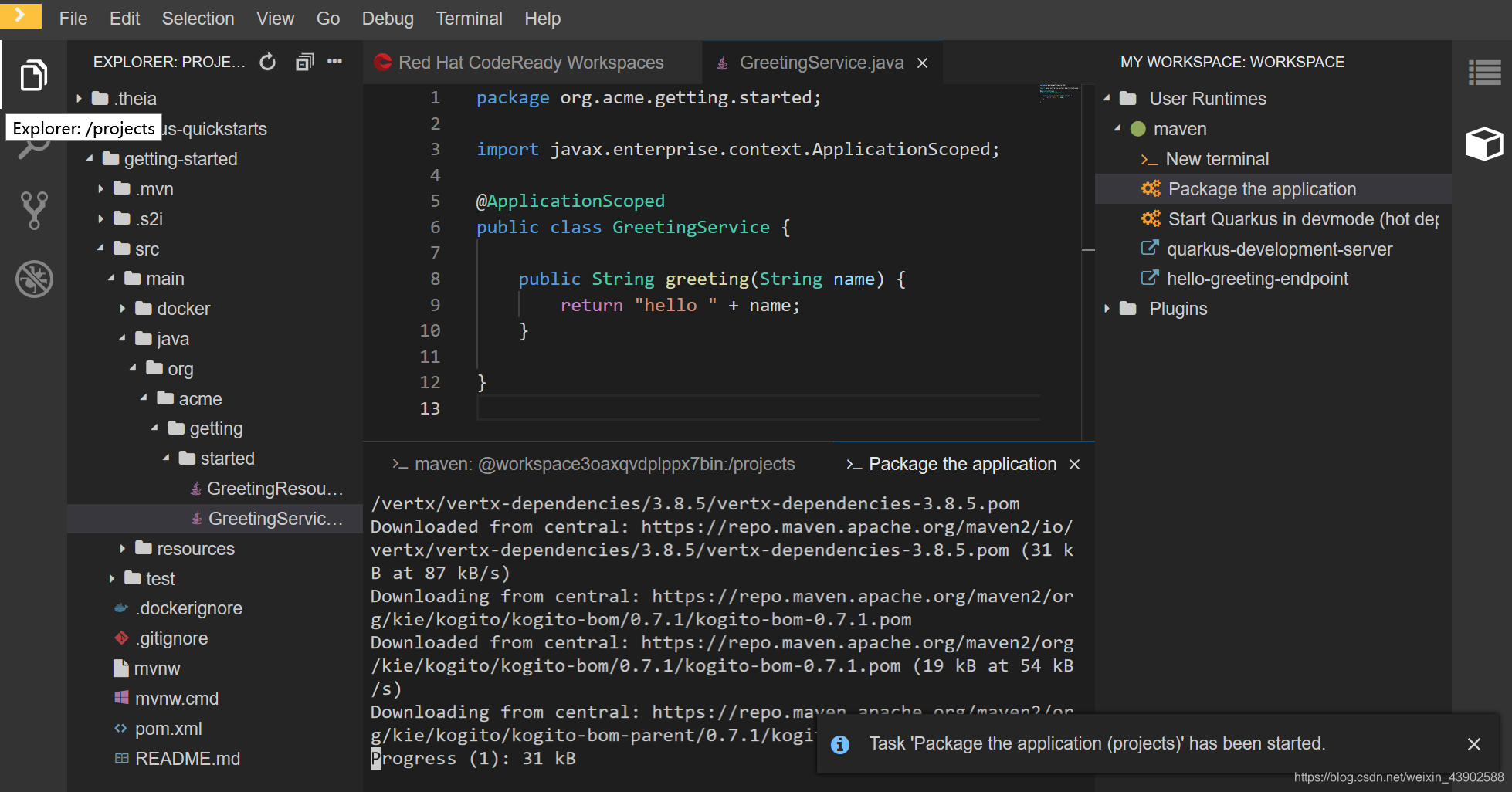Open the Explorer files view icon
This screenshot has width=1512, height=792.
pos(33,75)
